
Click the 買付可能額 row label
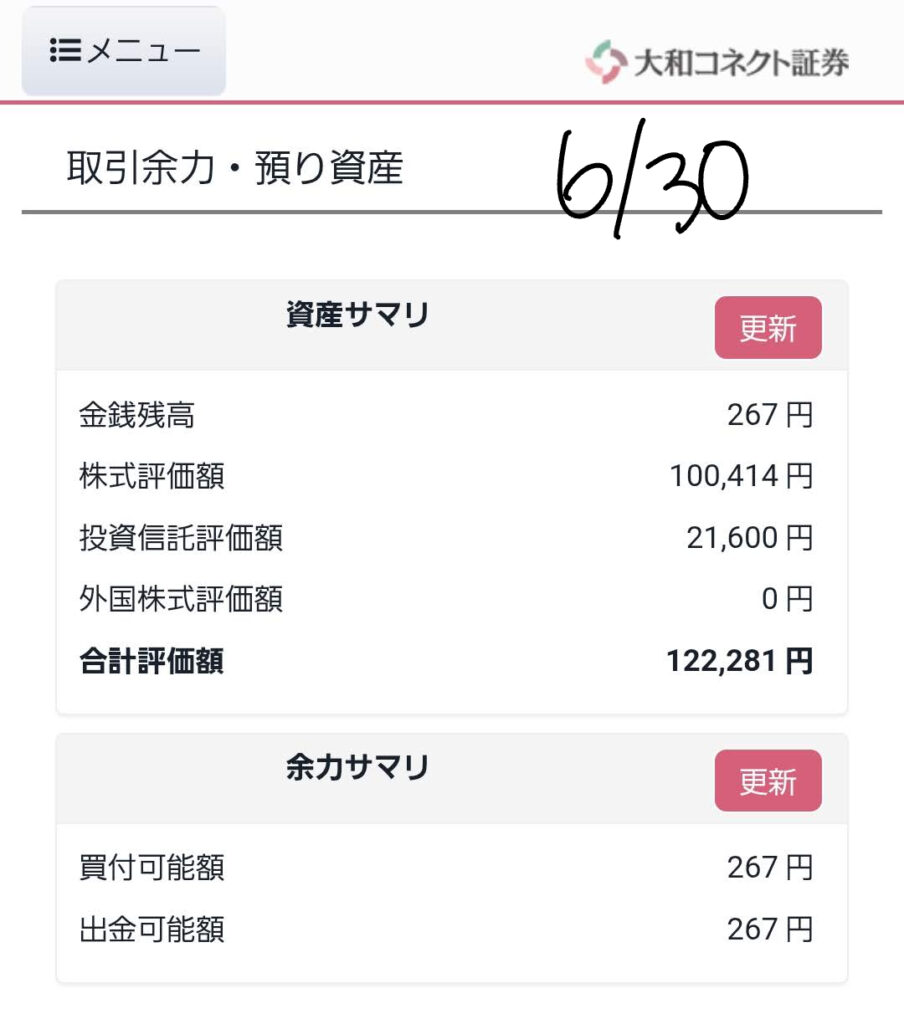click(152, 868)
